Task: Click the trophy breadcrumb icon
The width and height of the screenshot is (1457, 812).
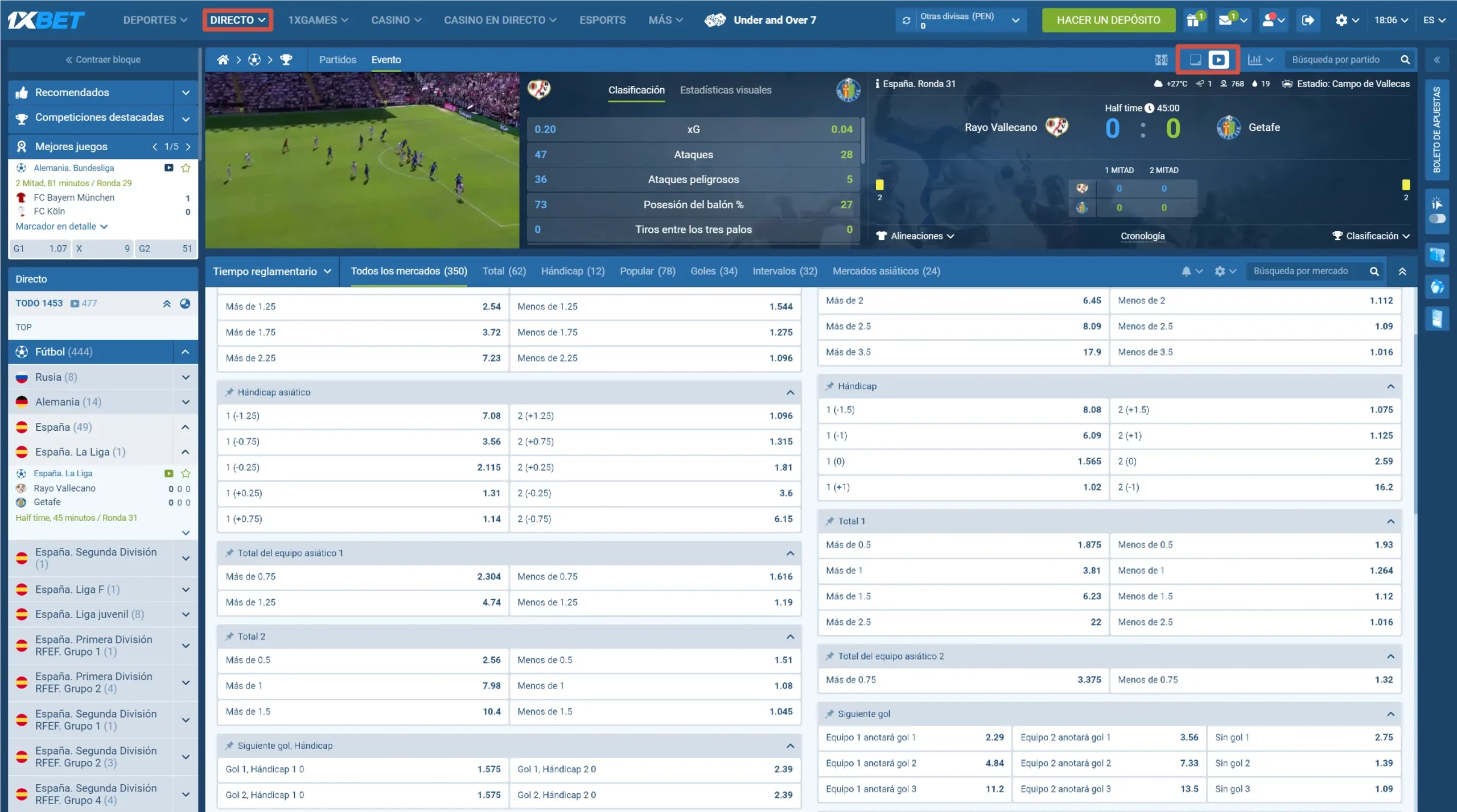Action: (x=286, y=60)
